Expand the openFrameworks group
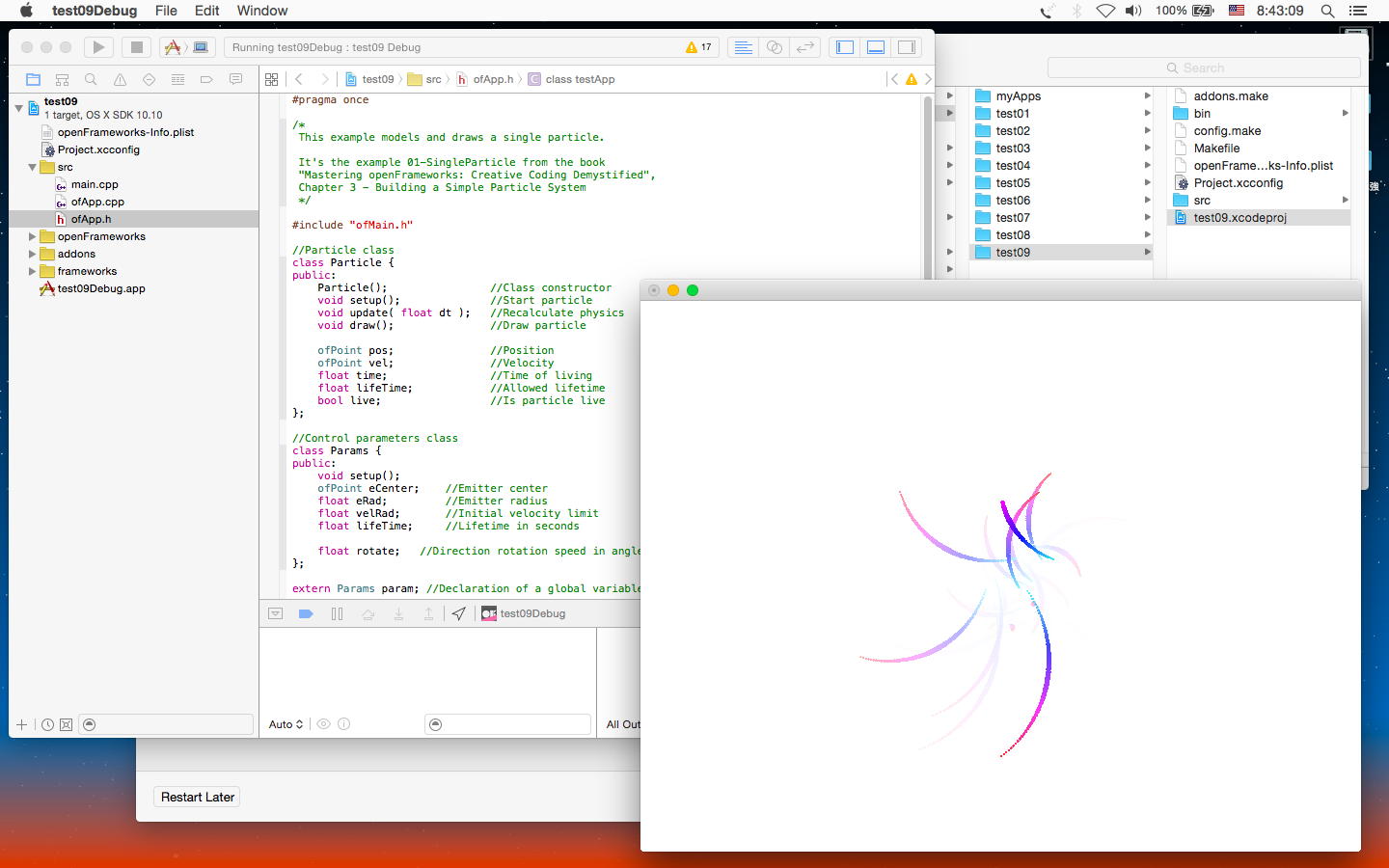 (32, 236)
